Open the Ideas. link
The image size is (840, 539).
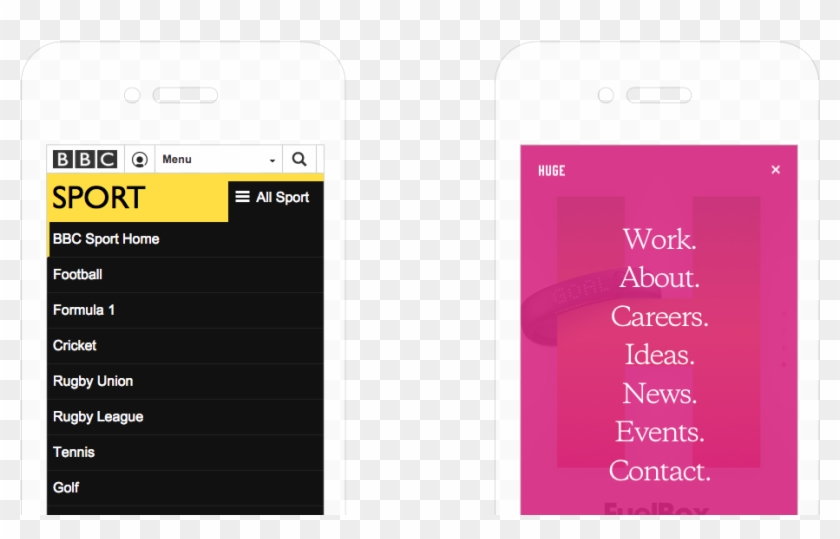pyautogui.click(x=659, y=355)
